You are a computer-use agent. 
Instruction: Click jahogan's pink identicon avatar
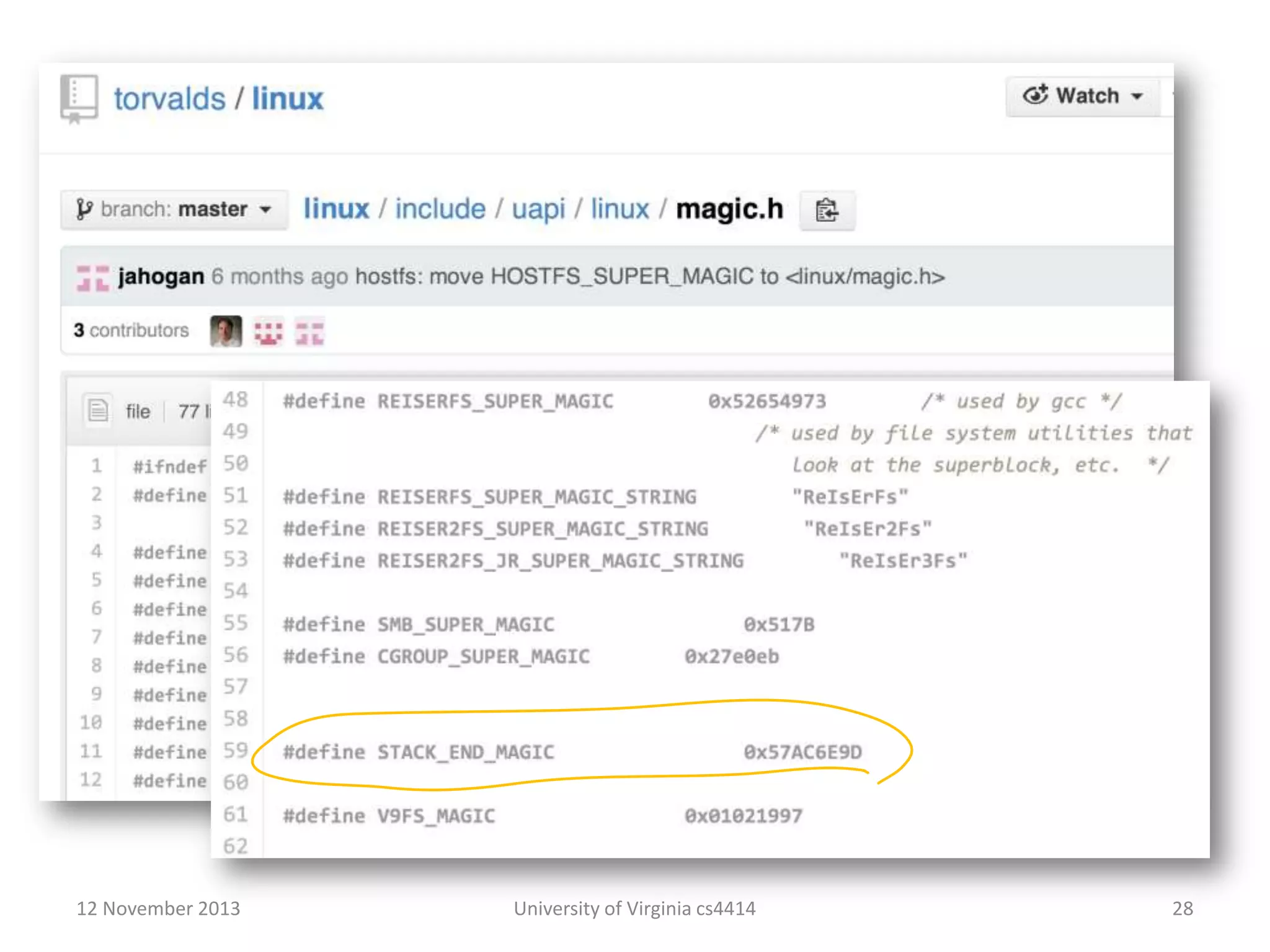click(x=92, y=277)
